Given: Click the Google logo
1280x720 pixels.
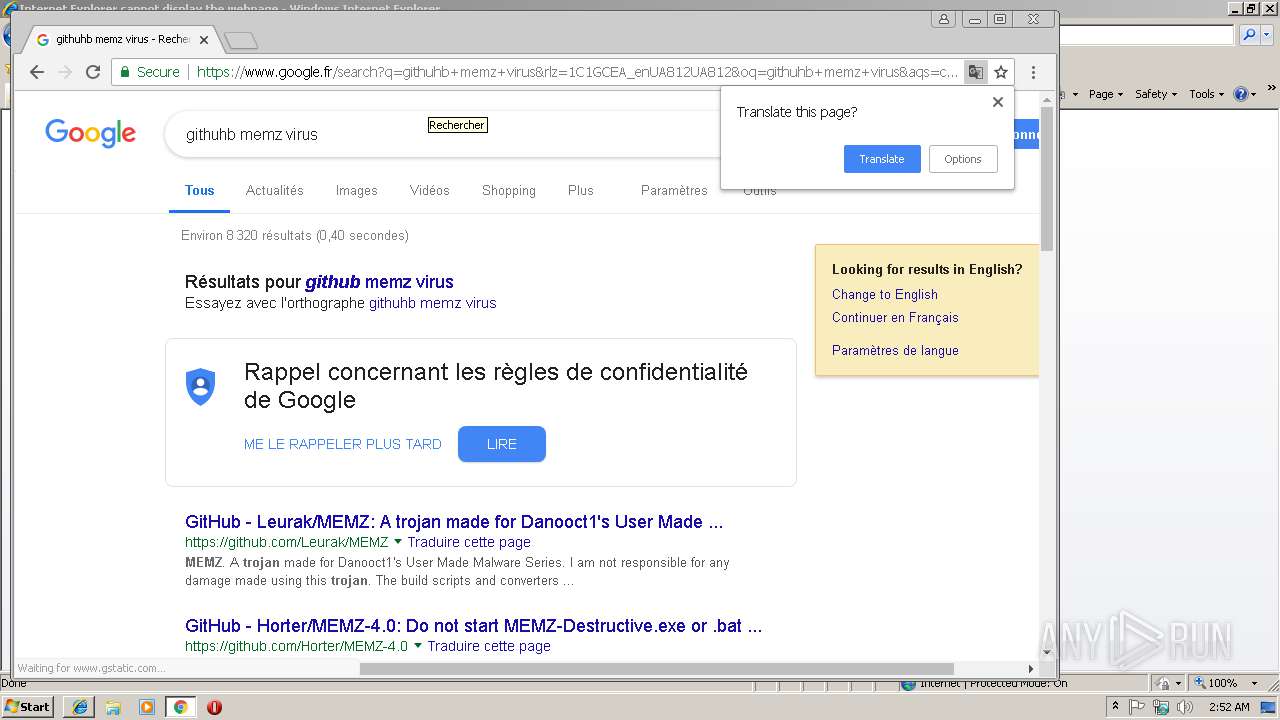Looking at the screenshot, I should click(x=90, y=133).
